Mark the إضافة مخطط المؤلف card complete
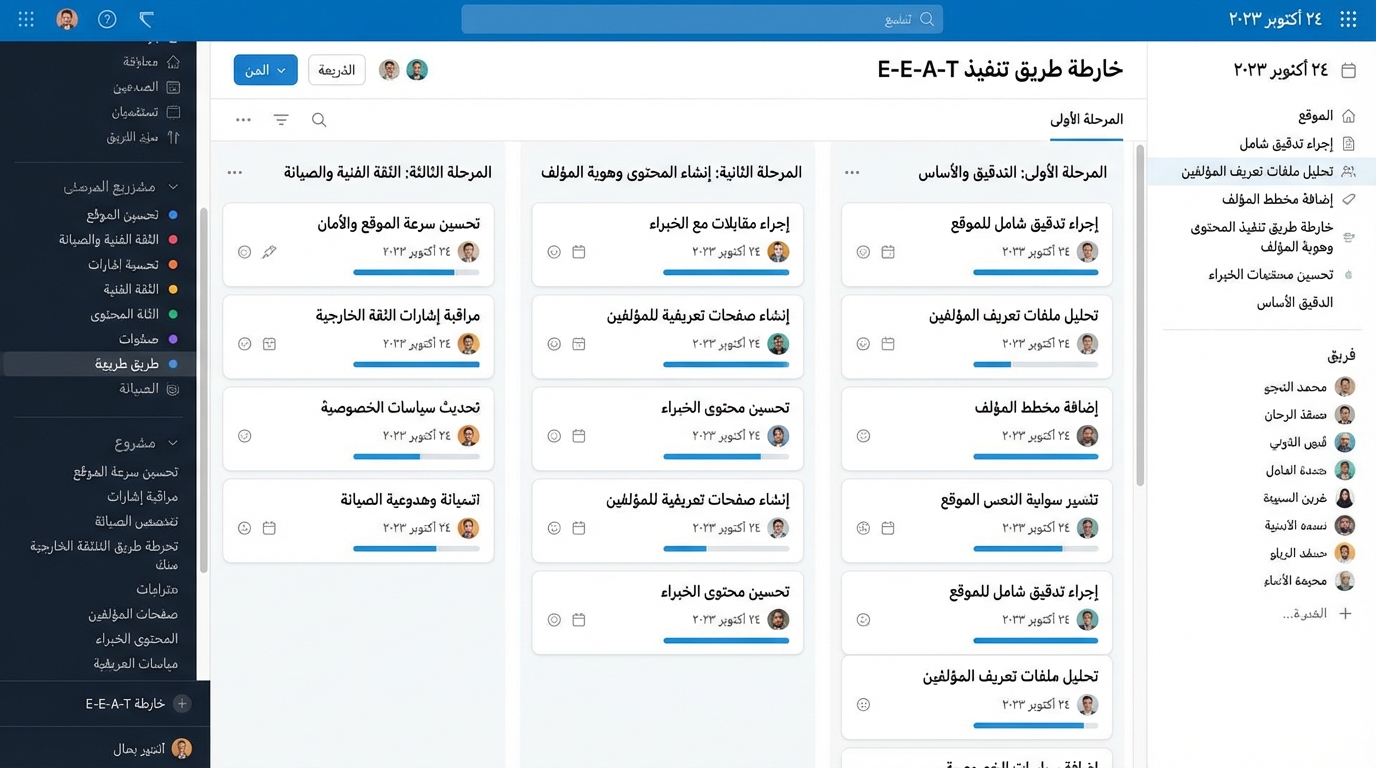 pos(863,436)
